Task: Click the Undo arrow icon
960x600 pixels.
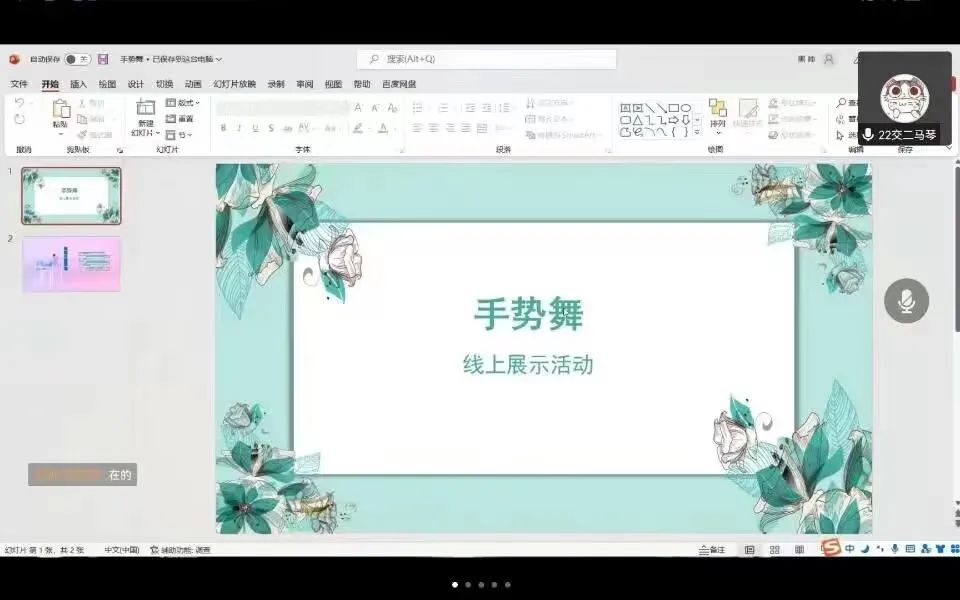Action: [19, 103]
